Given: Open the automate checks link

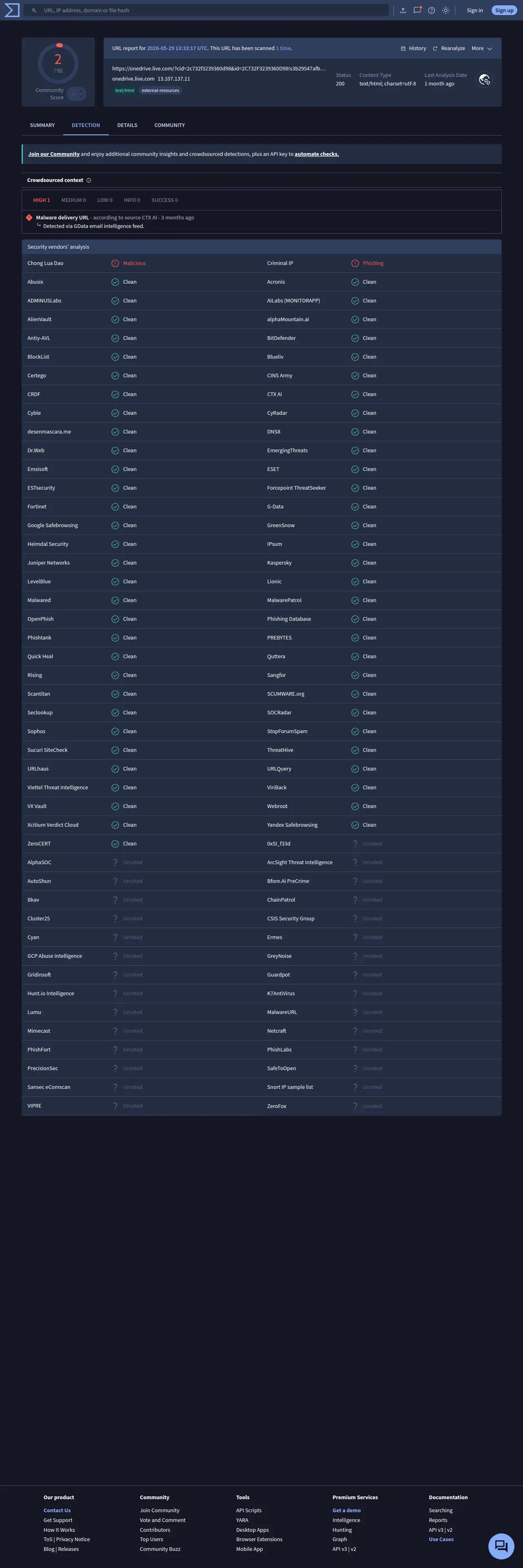Looking at the screenshot, I should [316, 155].
